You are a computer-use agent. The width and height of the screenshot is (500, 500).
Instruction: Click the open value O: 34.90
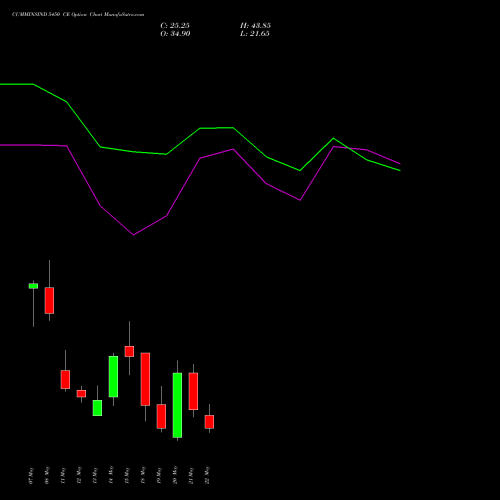[x=175, y=34]
